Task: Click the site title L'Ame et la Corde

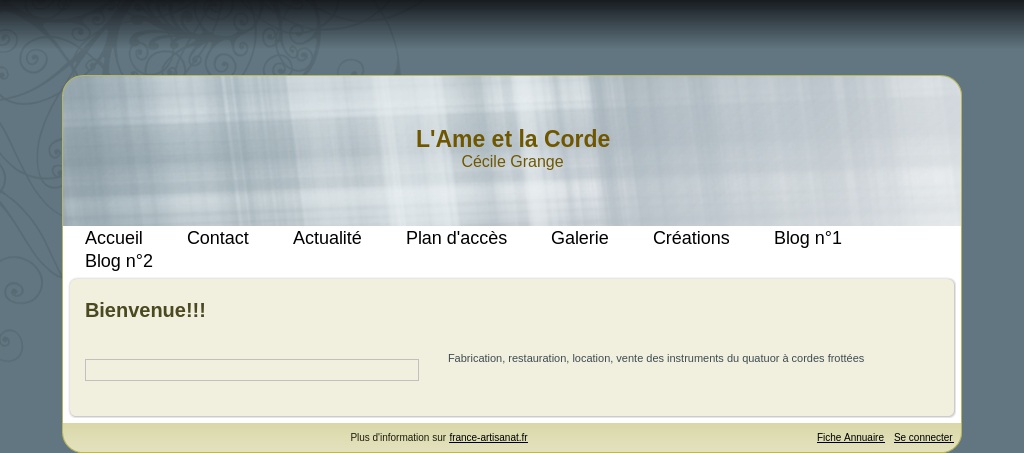Action: click(x=513, y=139)
